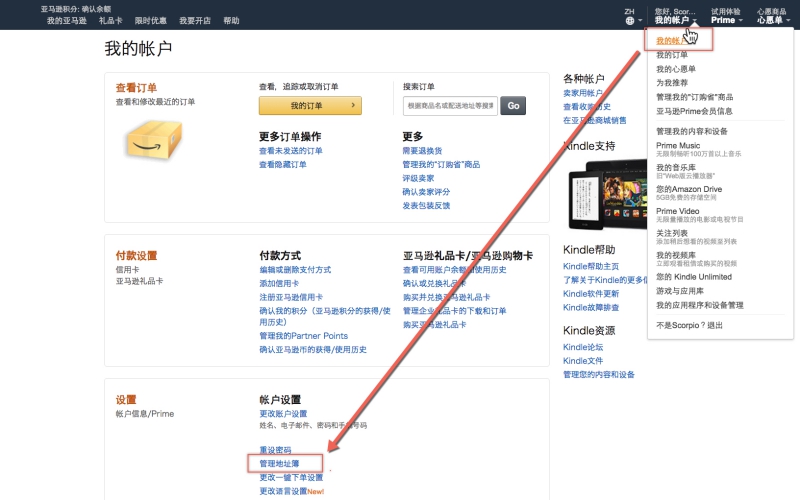Open 发表包装反馈 link
The image size is (800, 500).
tap(427, 206)
